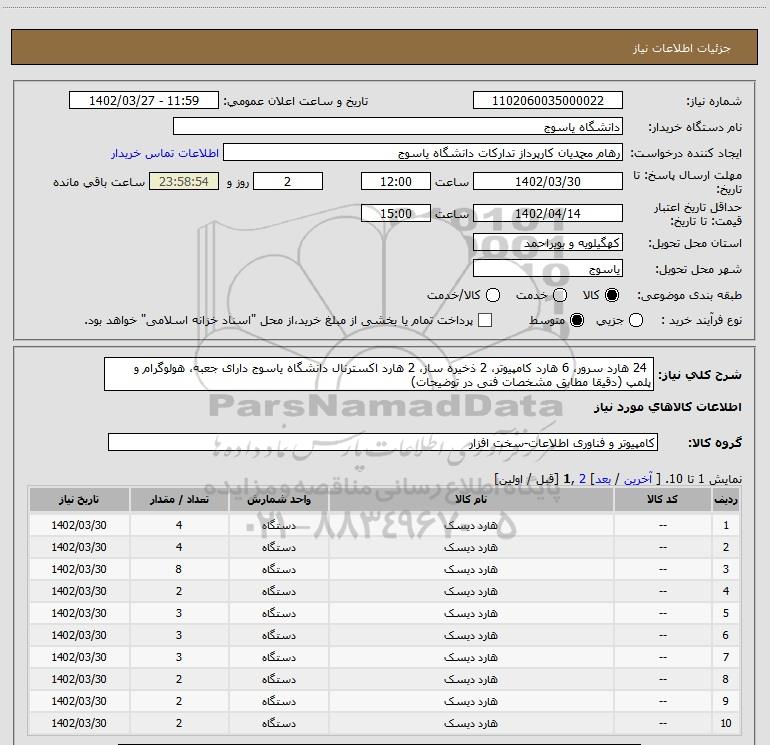Screen dimensions: 770x745
Task: Click the remaining time field 23:58:54
Action: [x=184, y=181]
